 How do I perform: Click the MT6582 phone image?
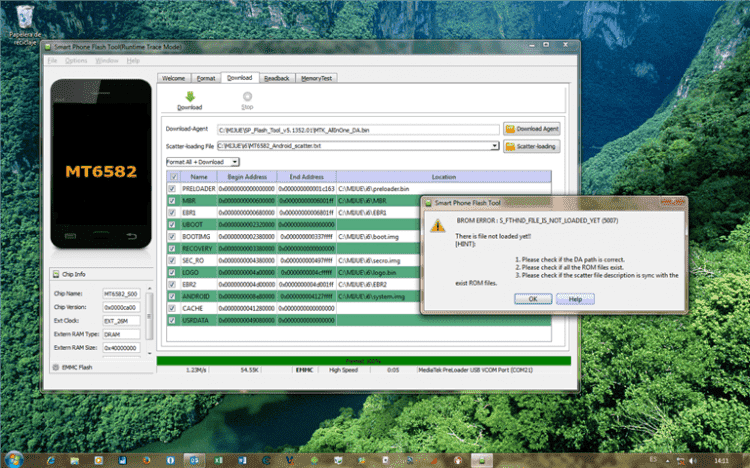pyautogui.click(x=101, y=164)
